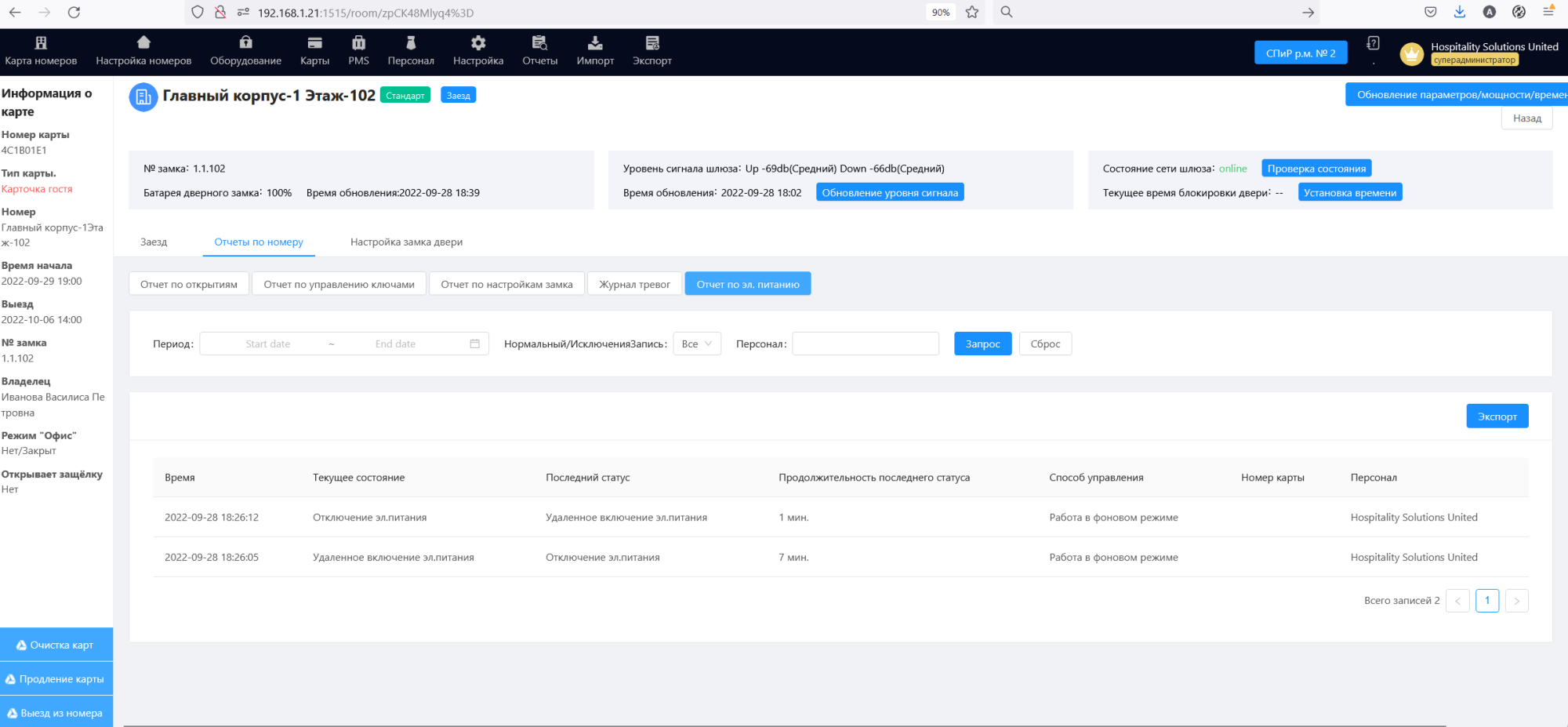The width and height of the screenshot is (1568, 727).
Task: Select the Оборудование icon in top navigation
Action: point(245,50)
